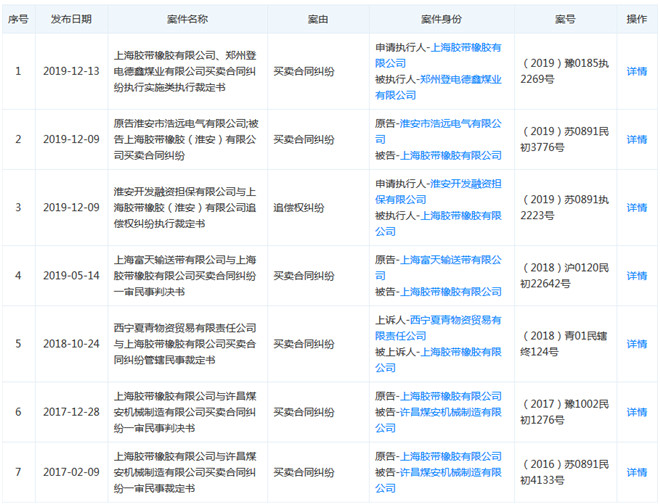The height and width of the screenshot is (504, 660).
Task: Click the 序号 column header
Action: point(18,19)
